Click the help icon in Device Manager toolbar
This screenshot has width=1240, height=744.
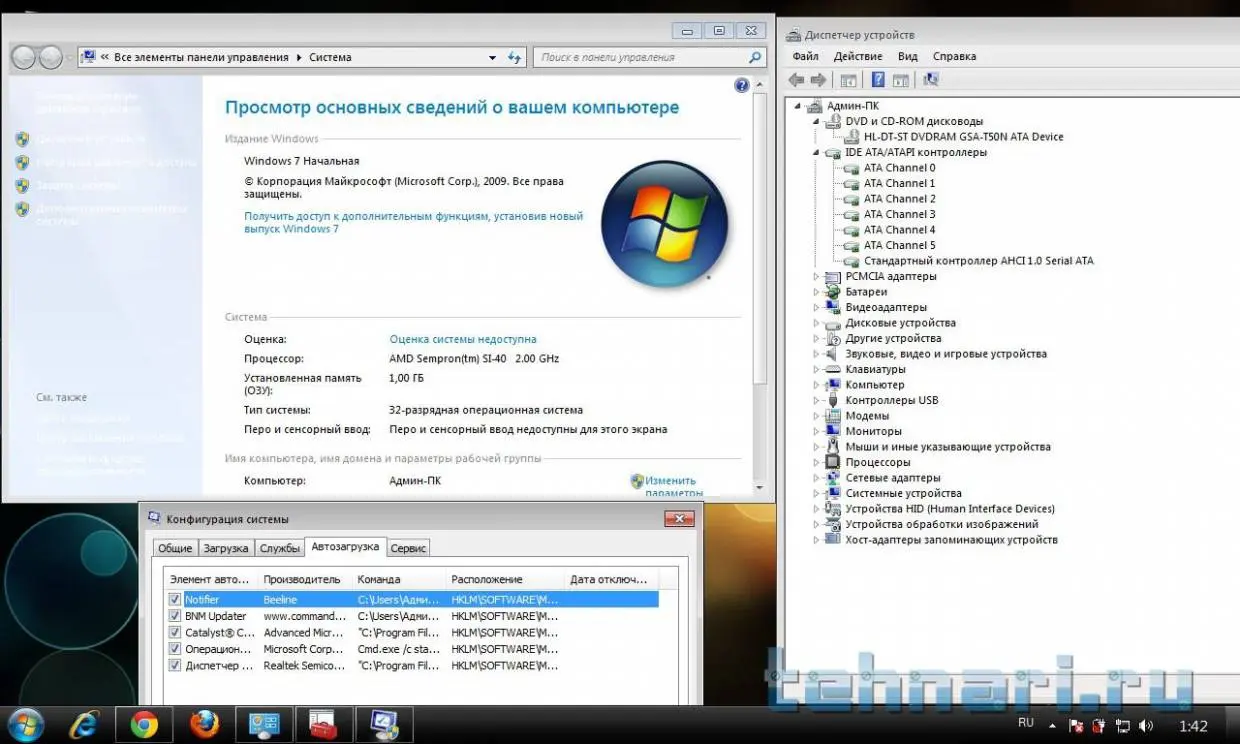(x=878, y=80)
